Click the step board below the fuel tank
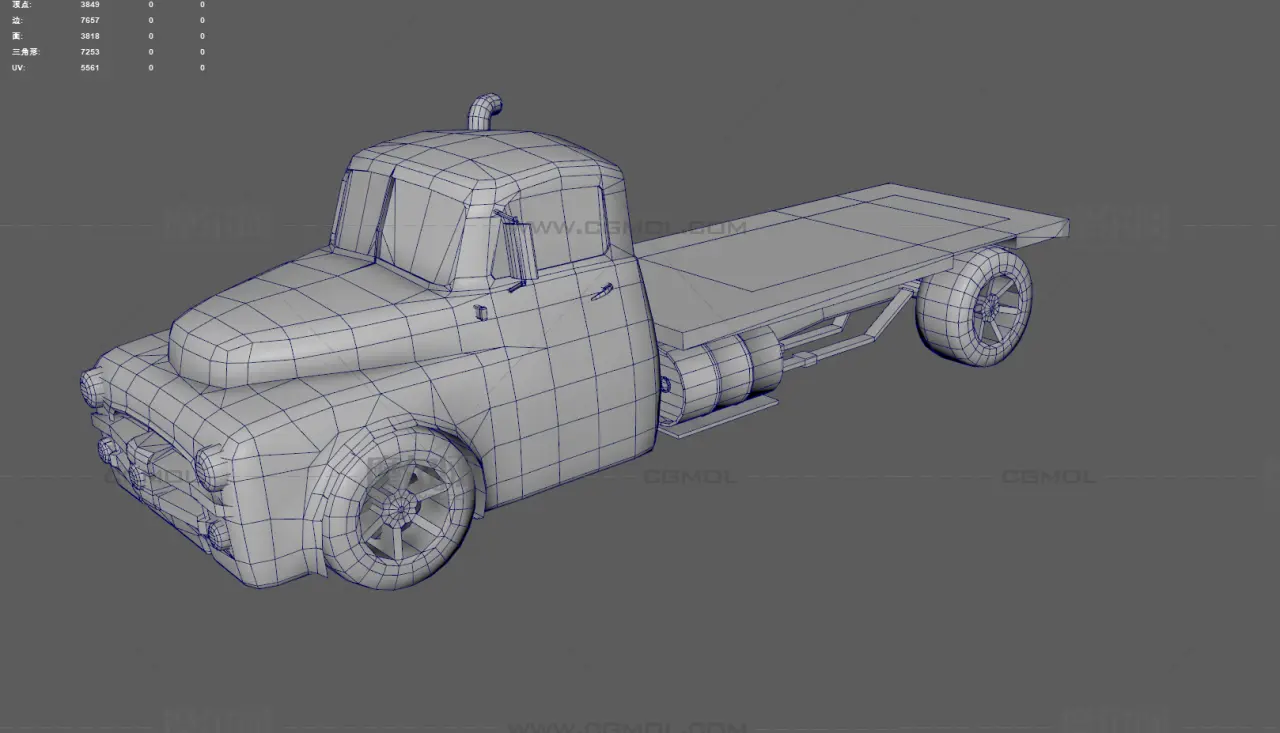Image resolution: width=1280 pixels, height=733 pixels. tap(722, 416)
